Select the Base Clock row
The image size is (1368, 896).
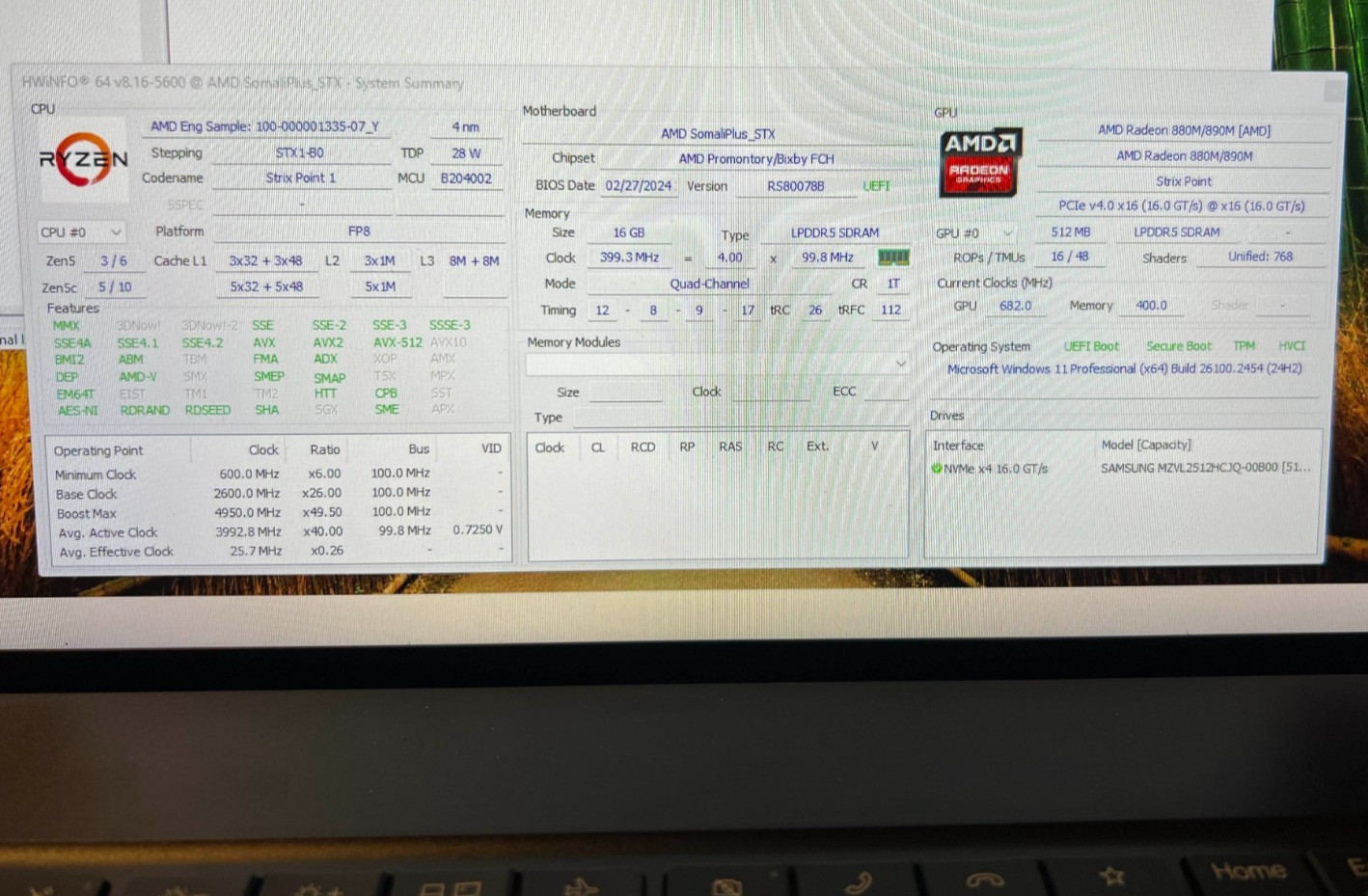279,494
